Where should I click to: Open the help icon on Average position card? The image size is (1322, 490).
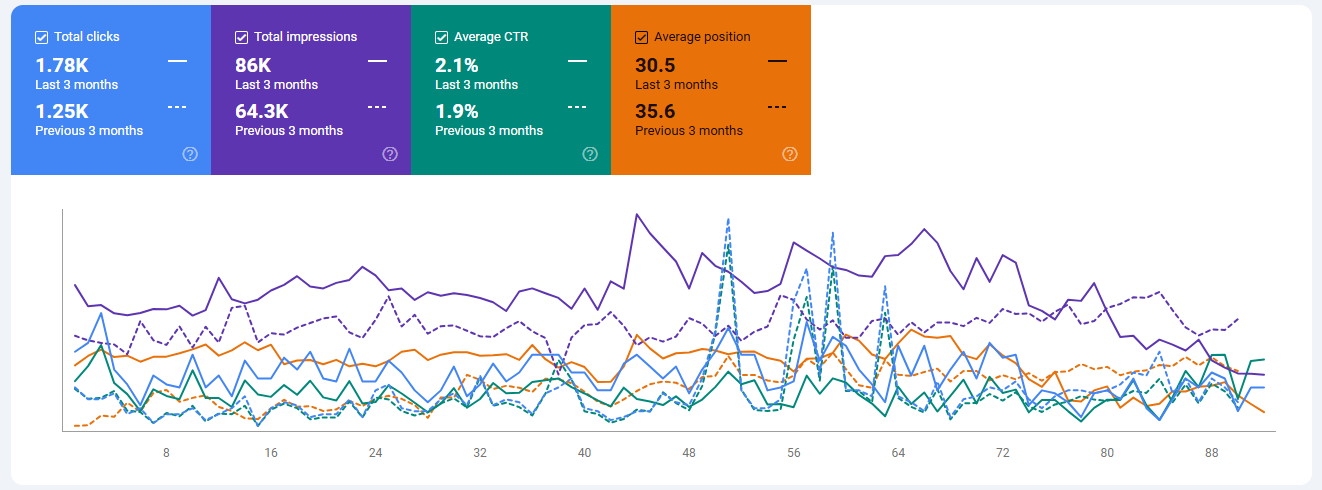click(x=790, y=154)
